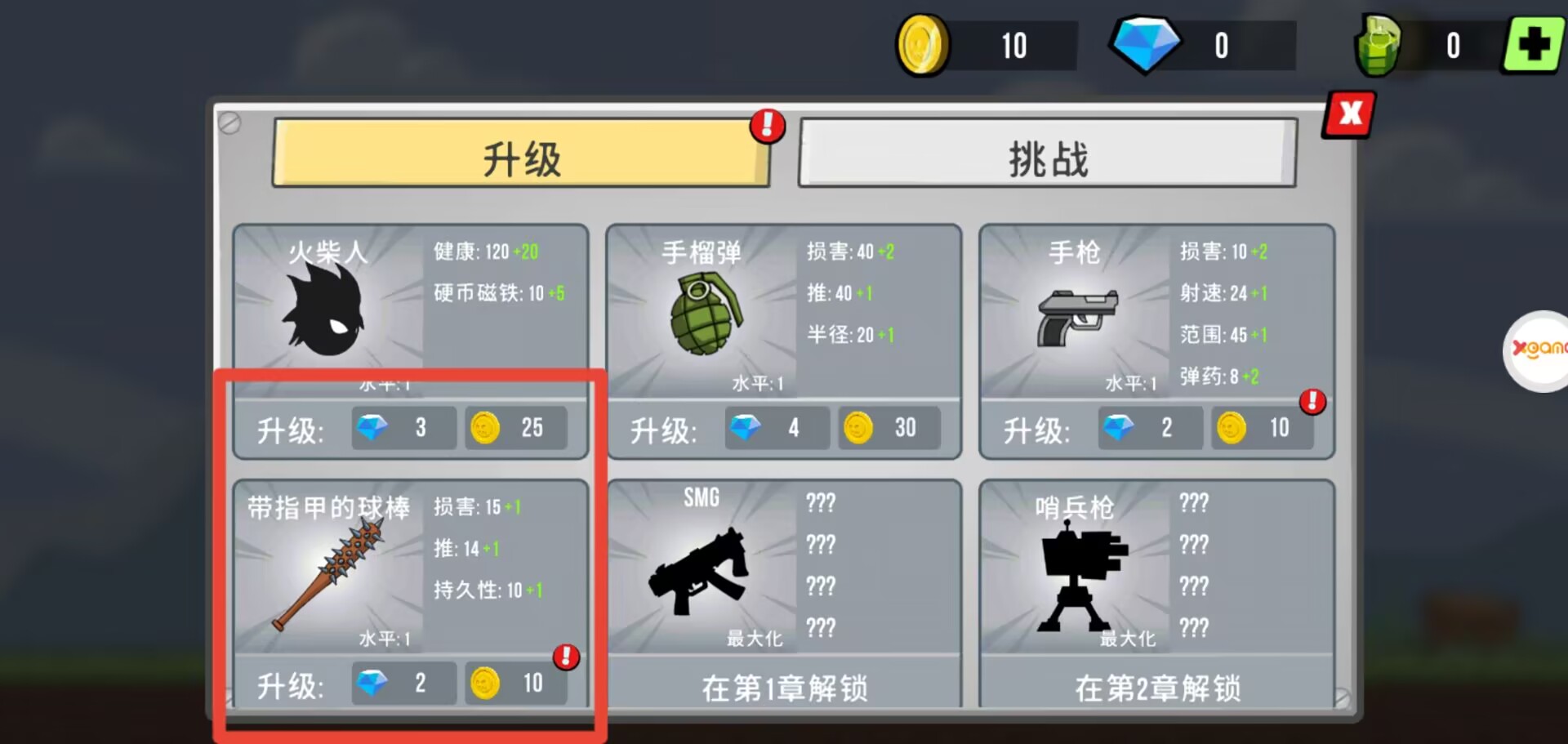
Task: Select the green grenade icon in top bar
Action: [1378, 46]
